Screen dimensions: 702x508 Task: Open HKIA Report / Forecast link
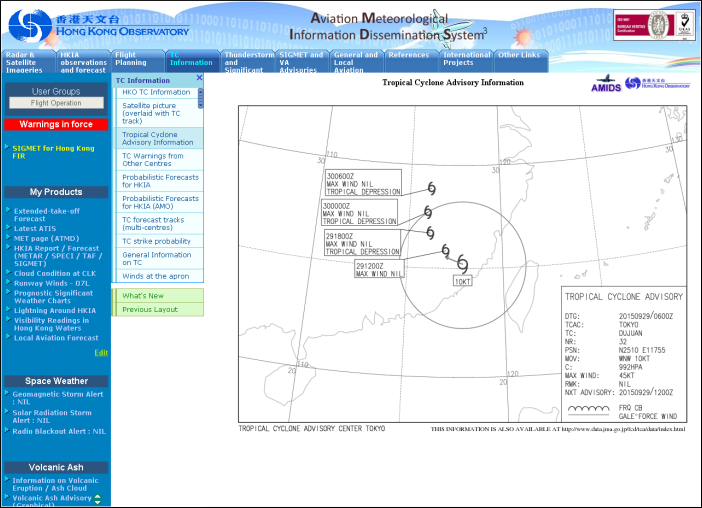[x=58, y=256]
